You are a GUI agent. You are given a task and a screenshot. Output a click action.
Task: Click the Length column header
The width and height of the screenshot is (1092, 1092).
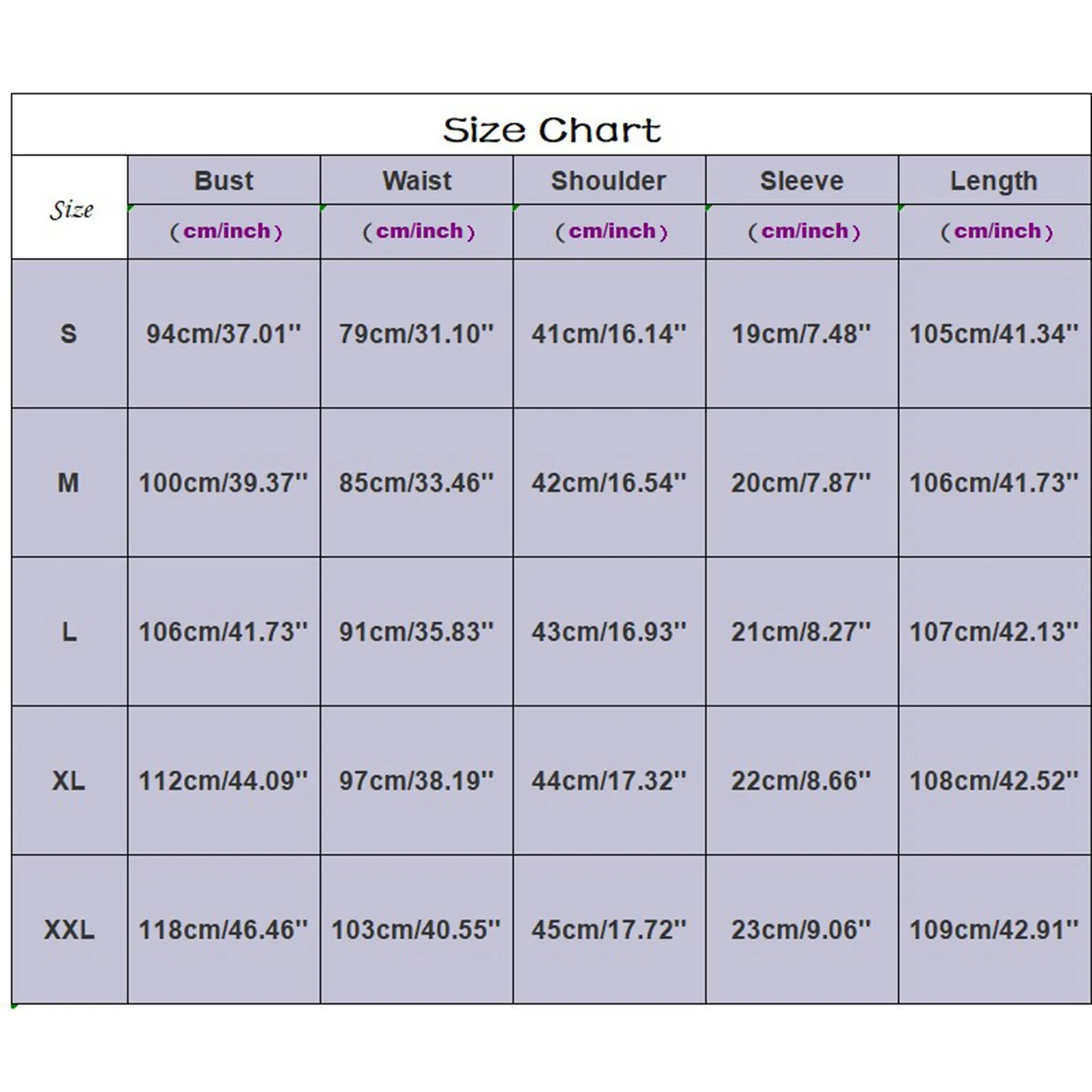(994, 182)
